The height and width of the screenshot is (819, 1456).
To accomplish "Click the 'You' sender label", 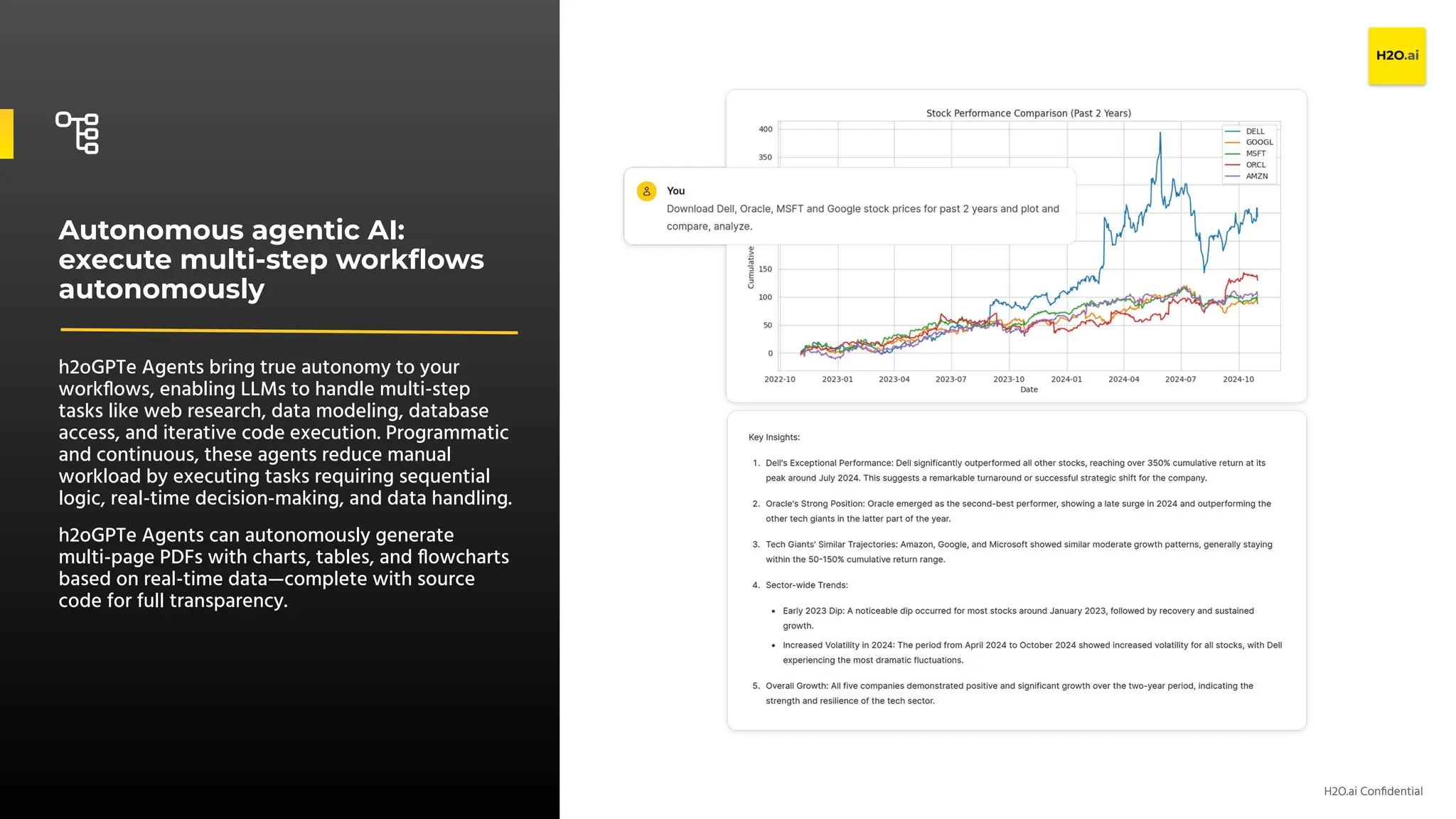I will 675,191.
